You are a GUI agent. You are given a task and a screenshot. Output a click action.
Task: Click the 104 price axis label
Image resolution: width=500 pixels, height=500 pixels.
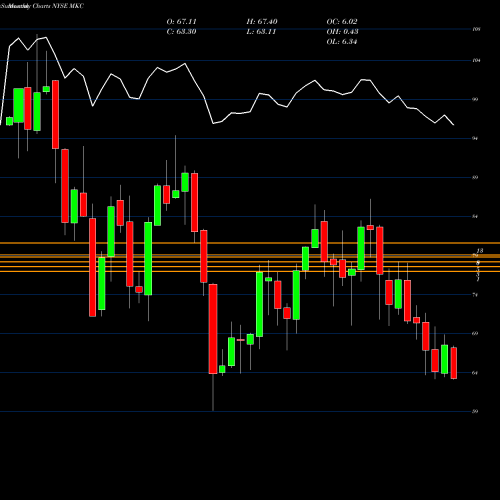click(x=477, y=61)
